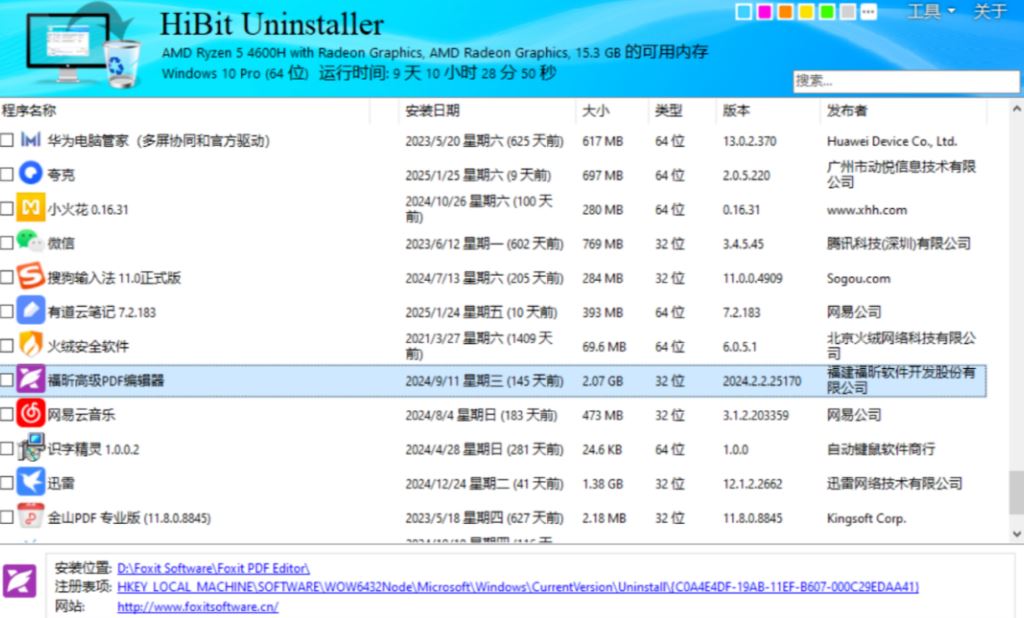Select the Huorong security (火绒安全软件) icon
The height and width of the screenshot is (618, 1024).
[31, 346]
